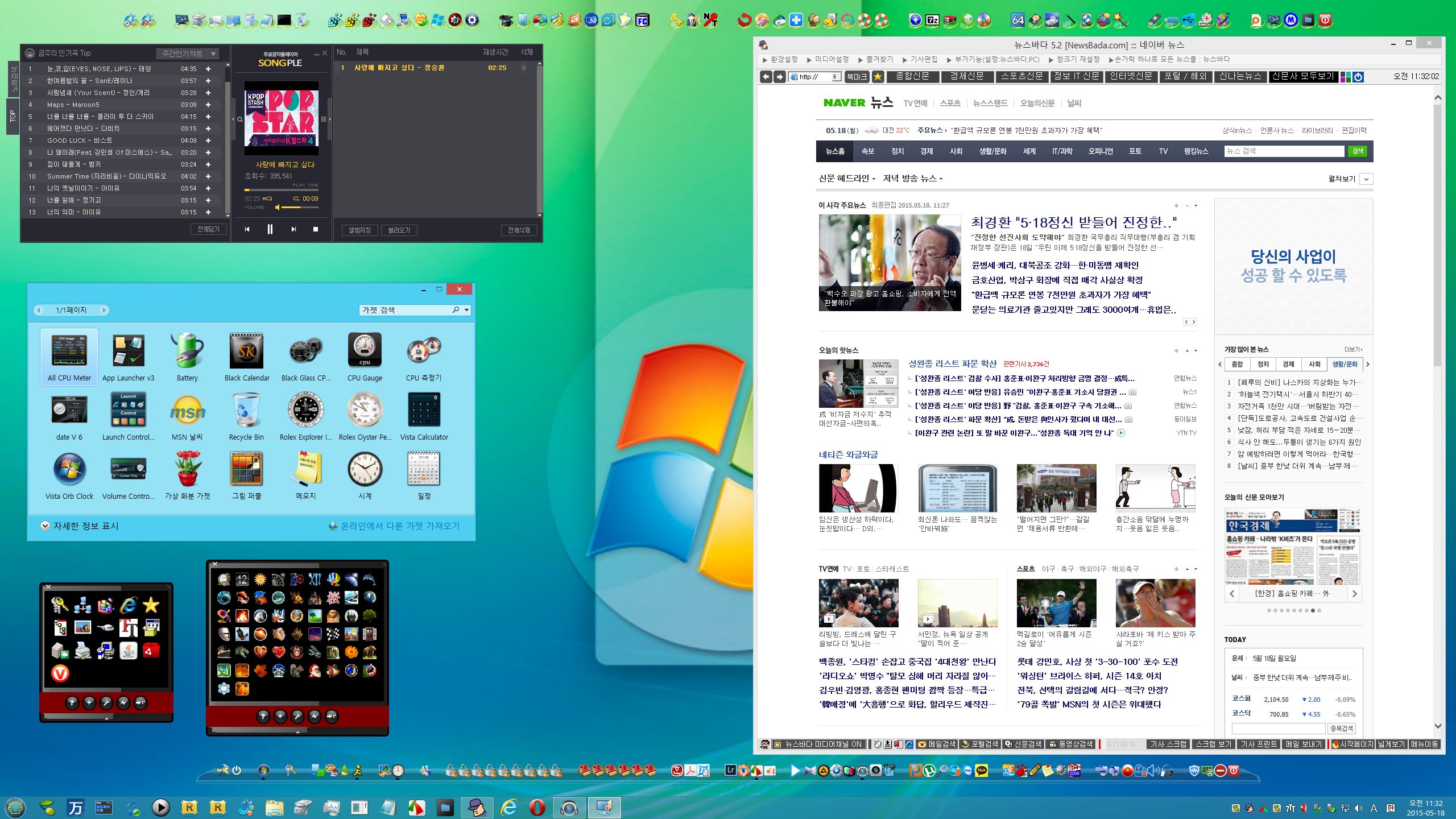Select the Recycle Bin gadget

(246, 416)
